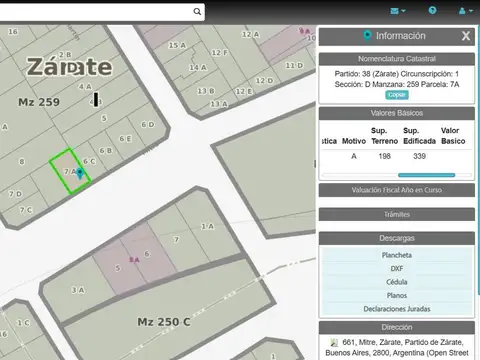The height and width of the screenshot is (360, 480).
Task: Click the Motivo column header
Action: click(354, 141)
